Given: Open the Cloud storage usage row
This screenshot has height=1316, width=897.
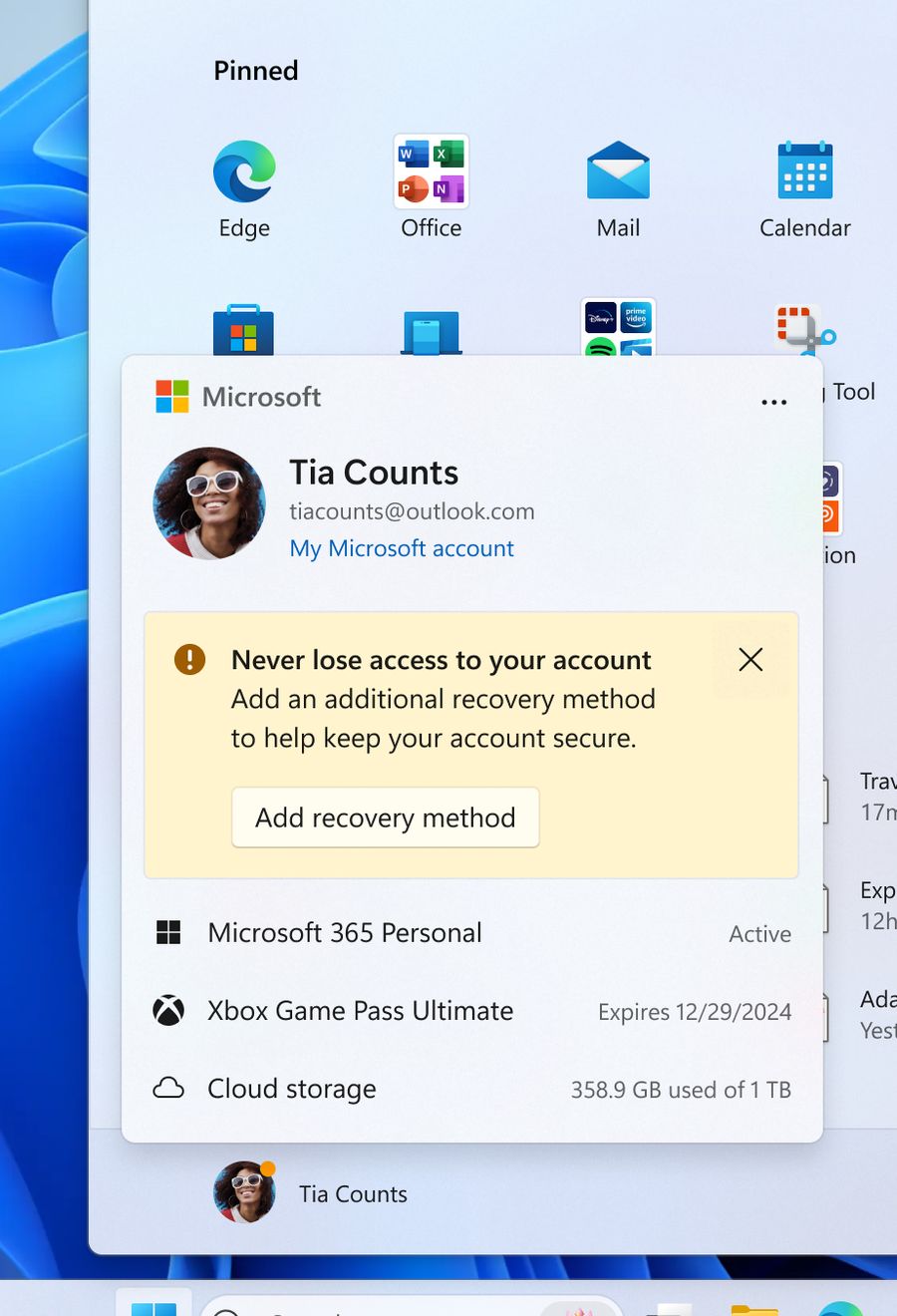Looking at the screenshot, I should tap(472, 1089).
